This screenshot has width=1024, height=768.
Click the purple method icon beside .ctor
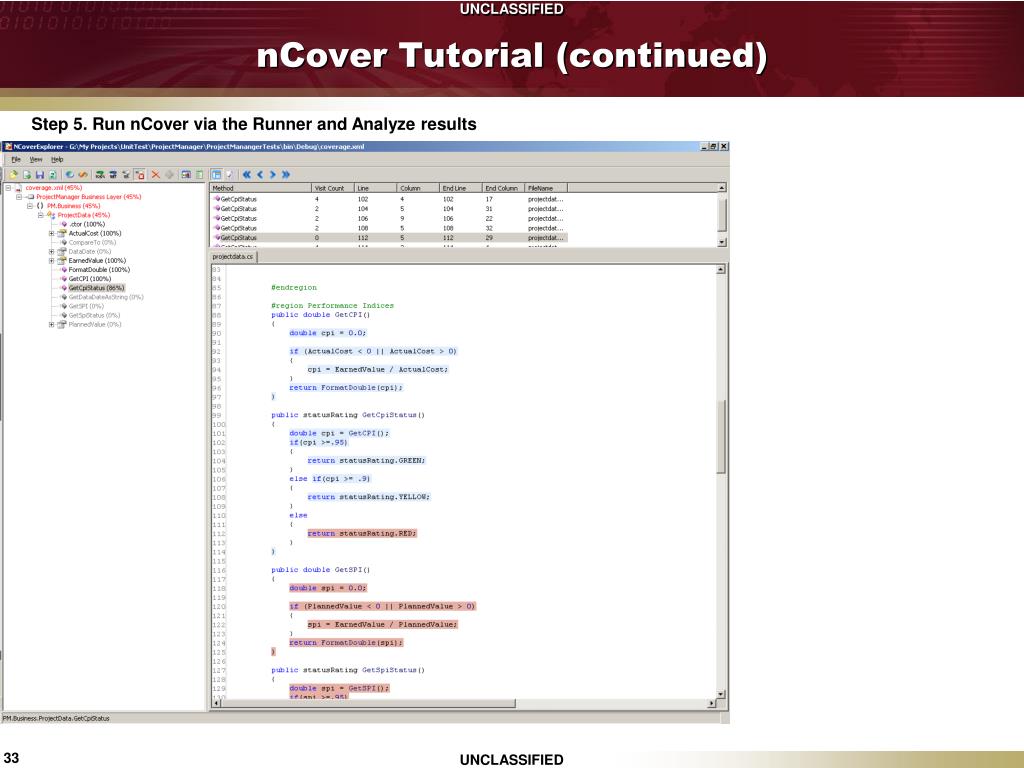[64, 224]
